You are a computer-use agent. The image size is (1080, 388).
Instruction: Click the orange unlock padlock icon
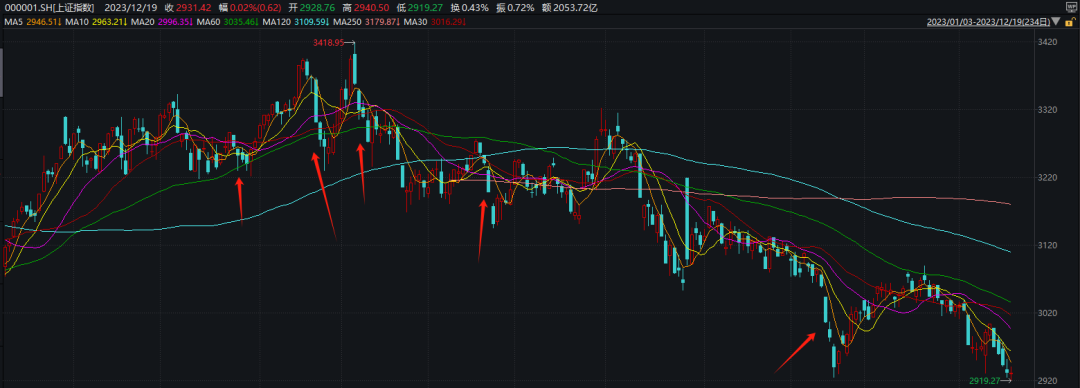[x=1069, y=22]
